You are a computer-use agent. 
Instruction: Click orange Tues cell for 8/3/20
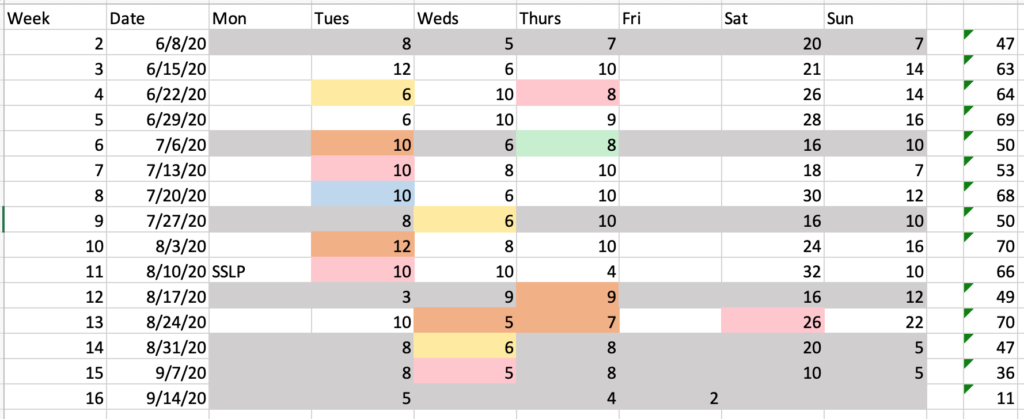click(x=363, y=245)
